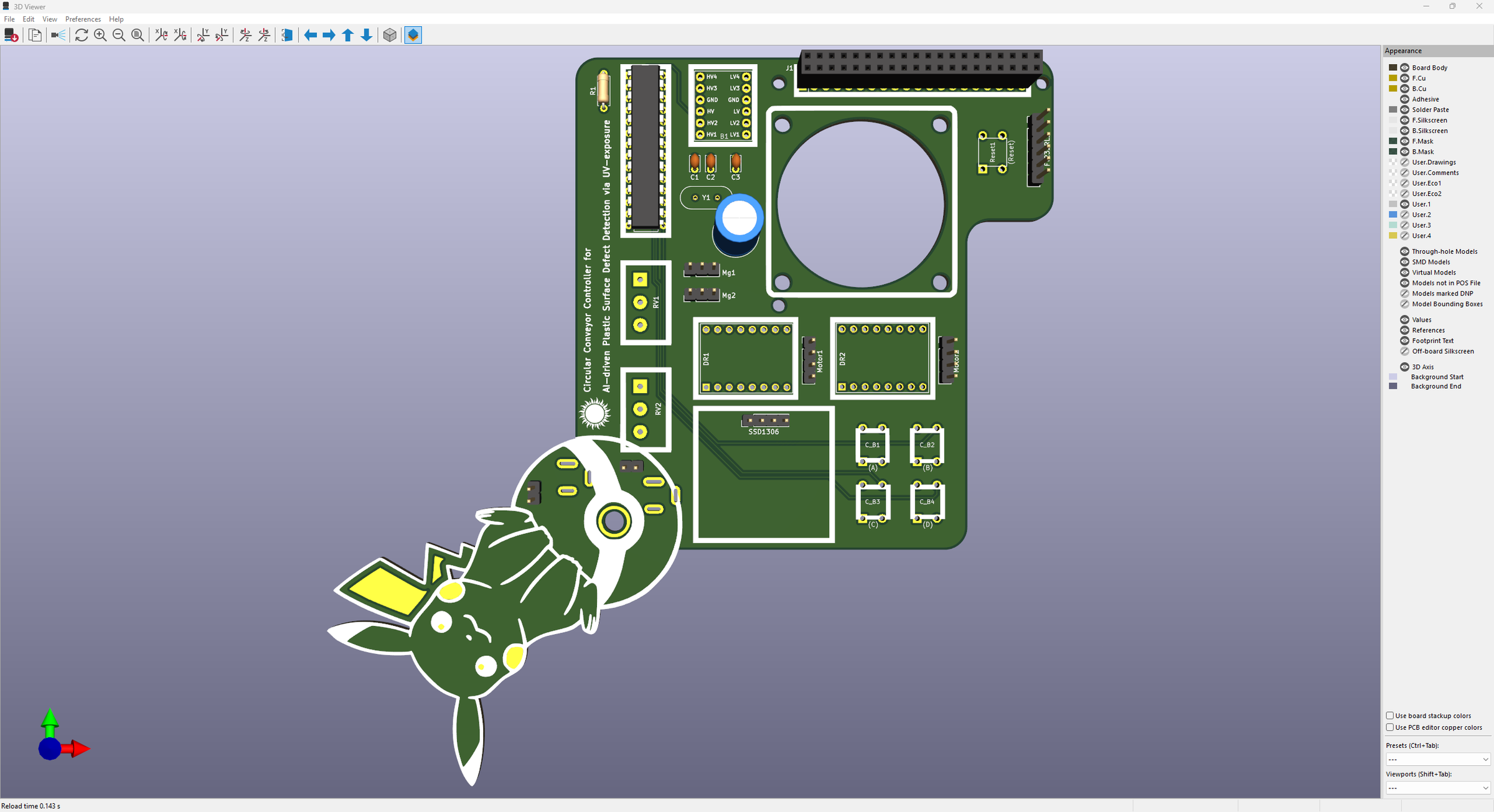The height and width of the screenshot is (812, 1494).
Task: Rotate the board clockwise around X axis
Action: (161, 35)
